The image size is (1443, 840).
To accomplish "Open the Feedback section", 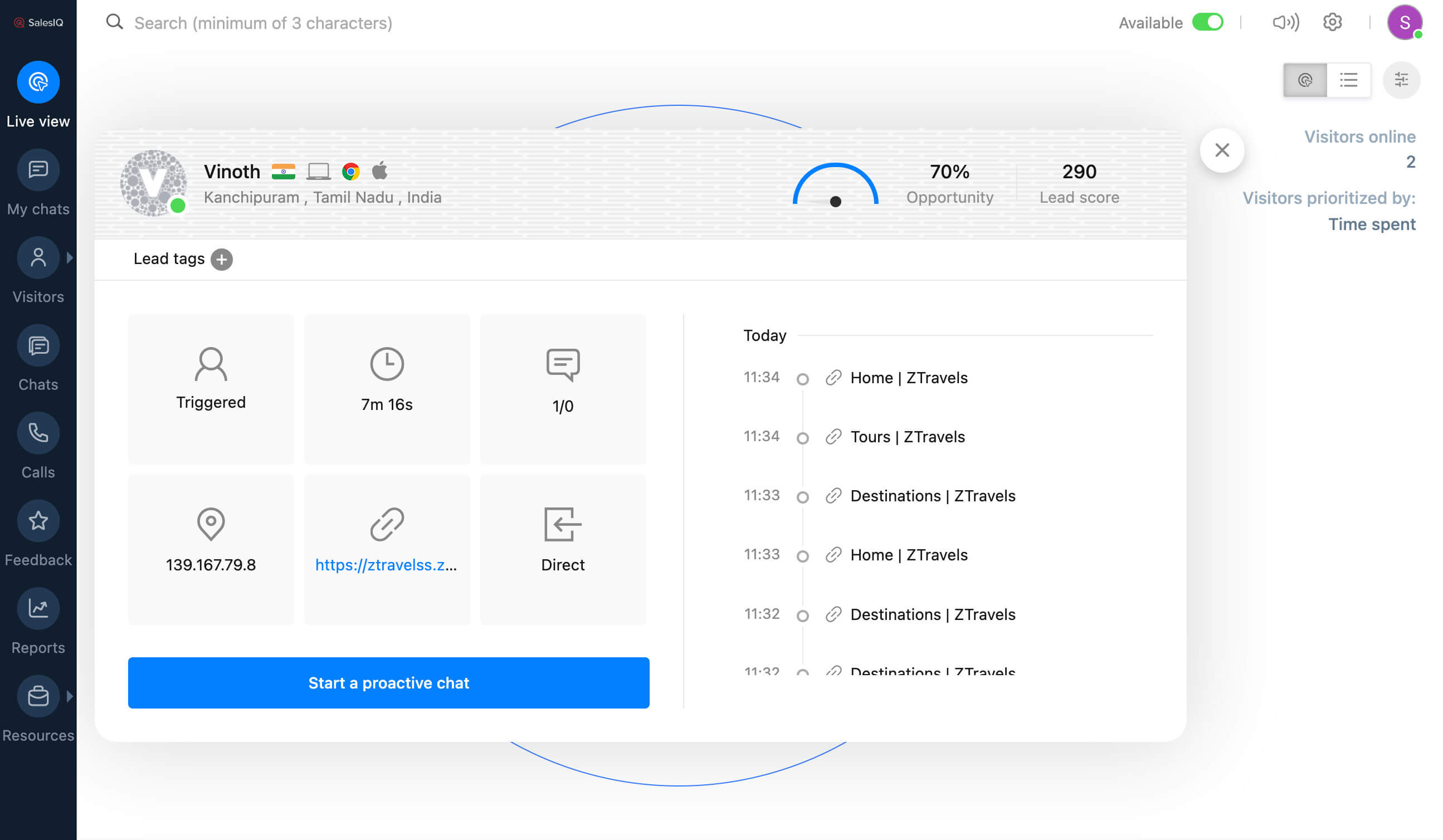I will pyautogui.click(x=38, y=521).
